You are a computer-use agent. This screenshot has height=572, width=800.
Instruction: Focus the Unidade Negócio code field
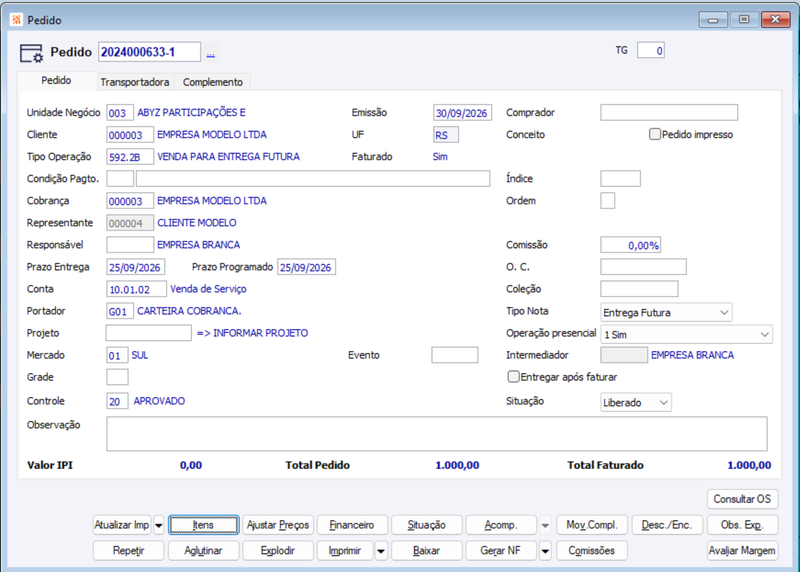pyautogui.click(x=120, y=113)
